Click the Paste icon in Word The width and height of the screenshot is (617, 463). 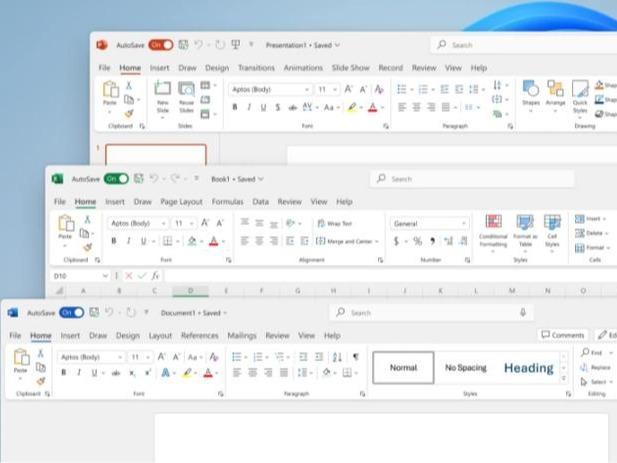(20, 358)
